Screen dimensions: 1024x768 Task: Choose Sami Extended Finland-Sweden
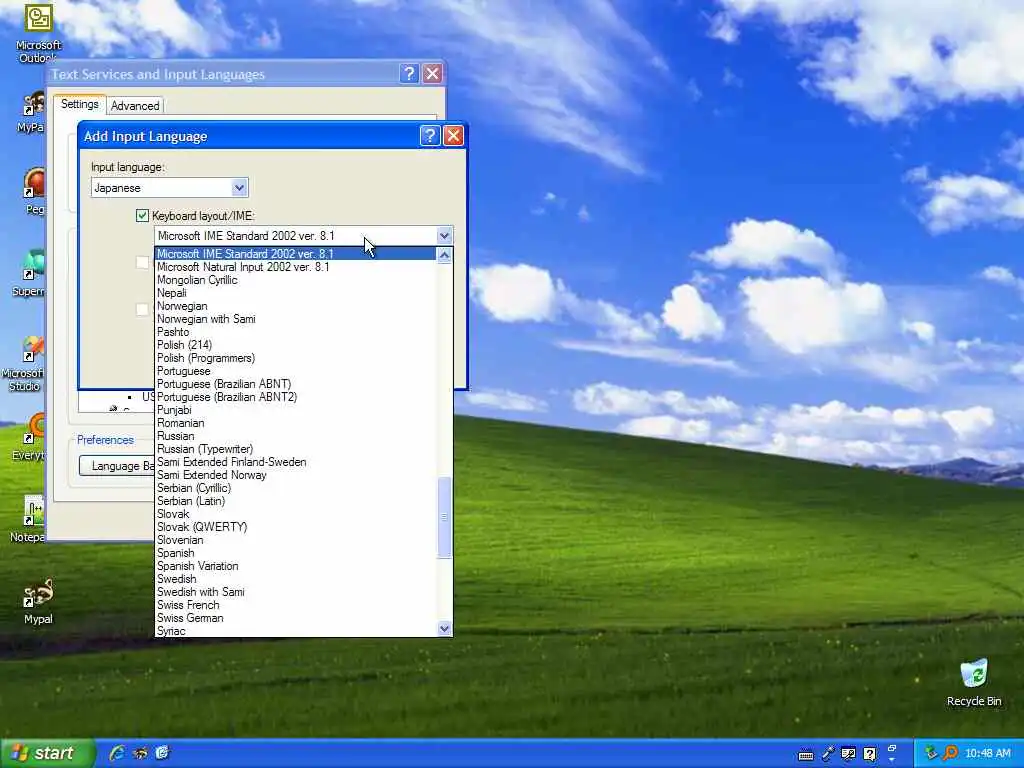(296, 462)
